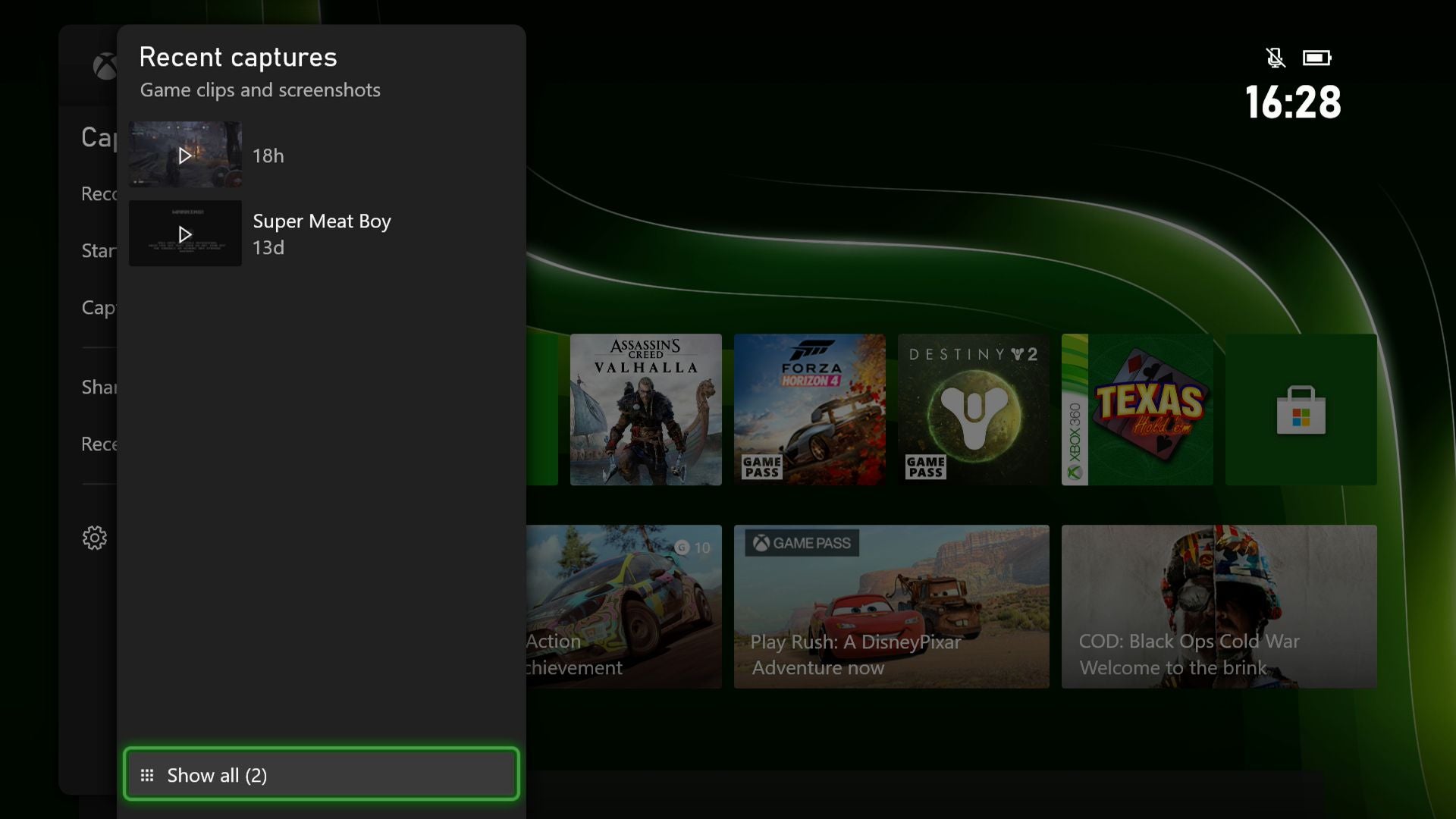Select the Star... item in guide sidebar
Image resolution: width=1456 pixels, height=819 pixels.
pyautogui.click(x=99, y=250)
